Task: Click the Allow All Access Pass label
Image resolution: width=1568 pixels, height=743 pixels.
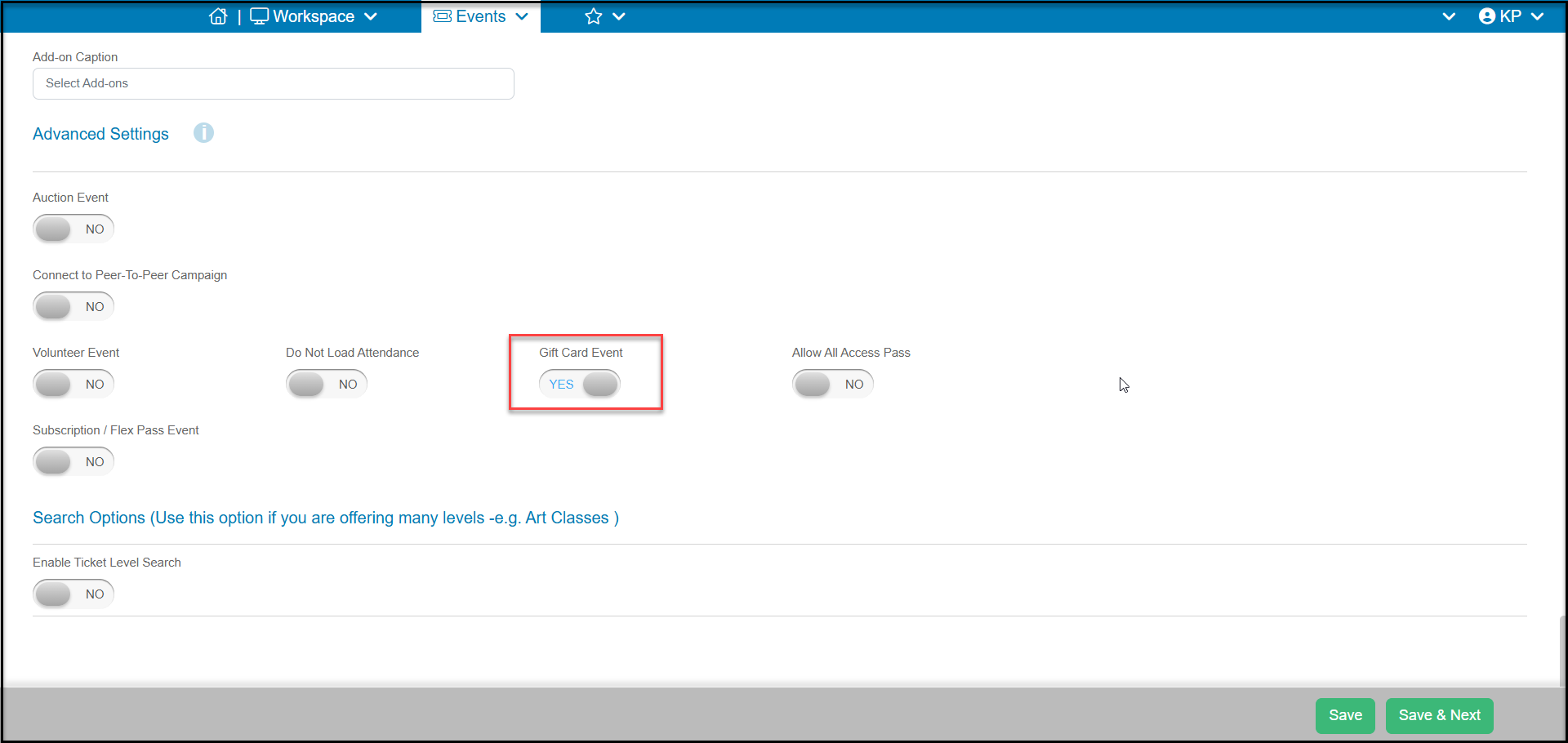Action: pos(851,353)
